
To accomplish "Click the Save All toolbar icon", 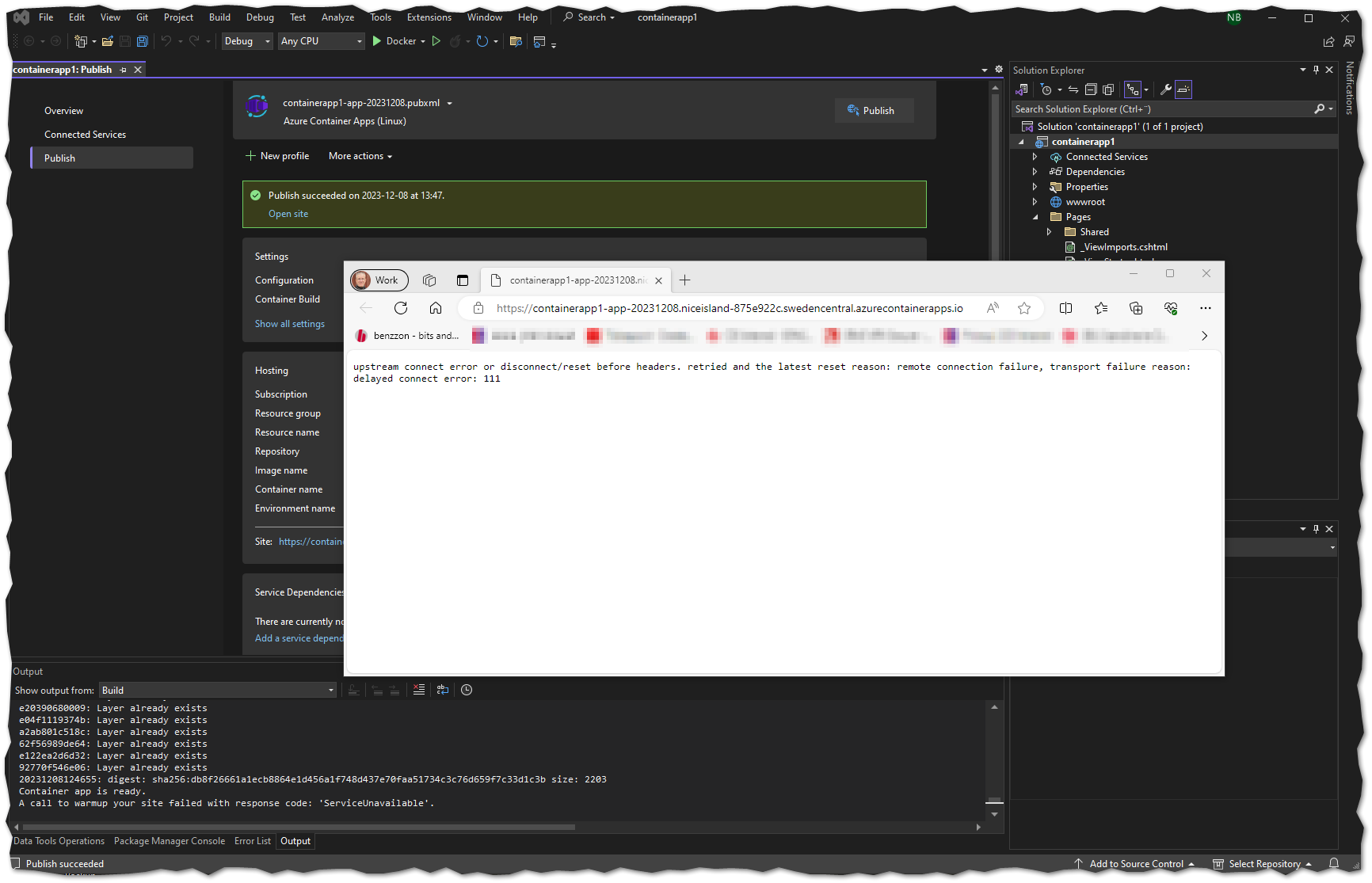I will tap(143, 41).
